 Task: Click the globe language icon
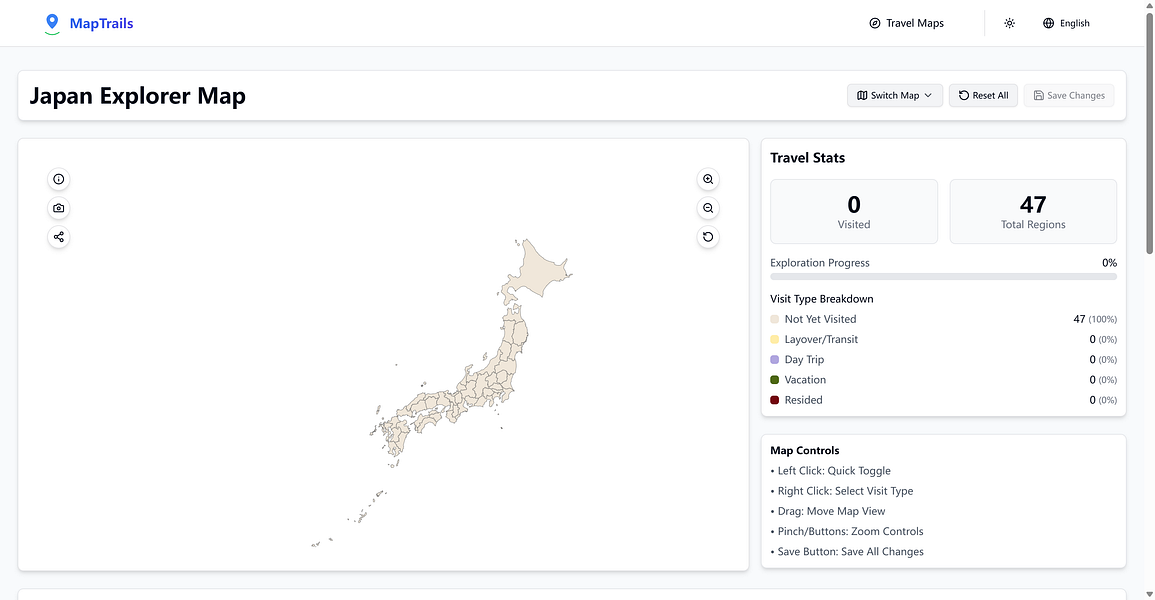pyautogui.click(x=1048, y=23)
